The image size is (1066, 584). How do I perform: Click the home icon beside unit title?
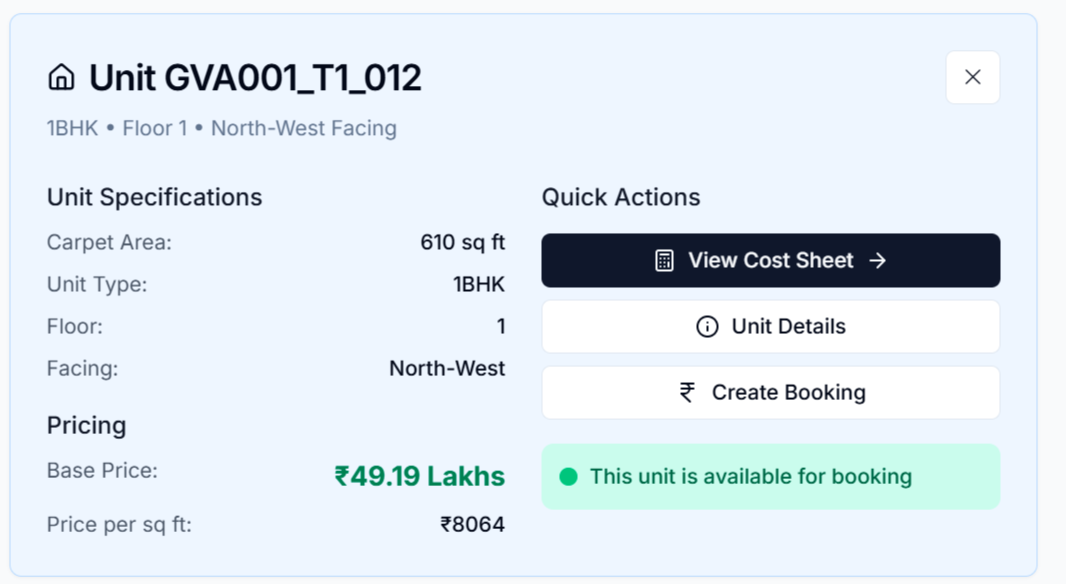tap(61, 78)
